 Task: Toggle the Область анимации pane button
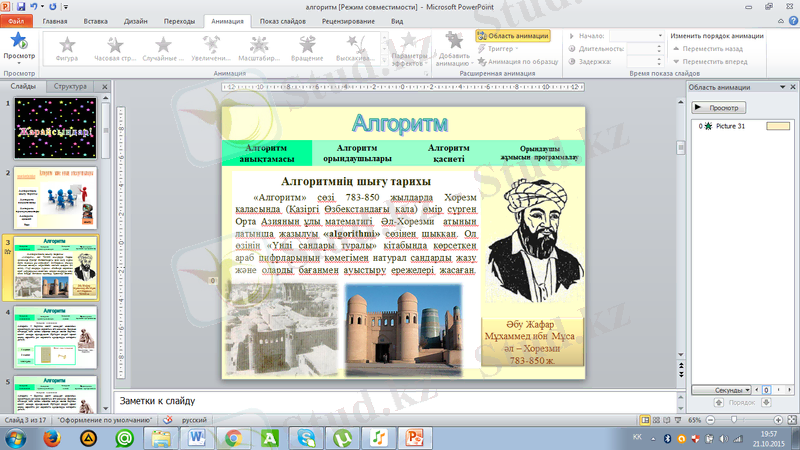(514, 35)
